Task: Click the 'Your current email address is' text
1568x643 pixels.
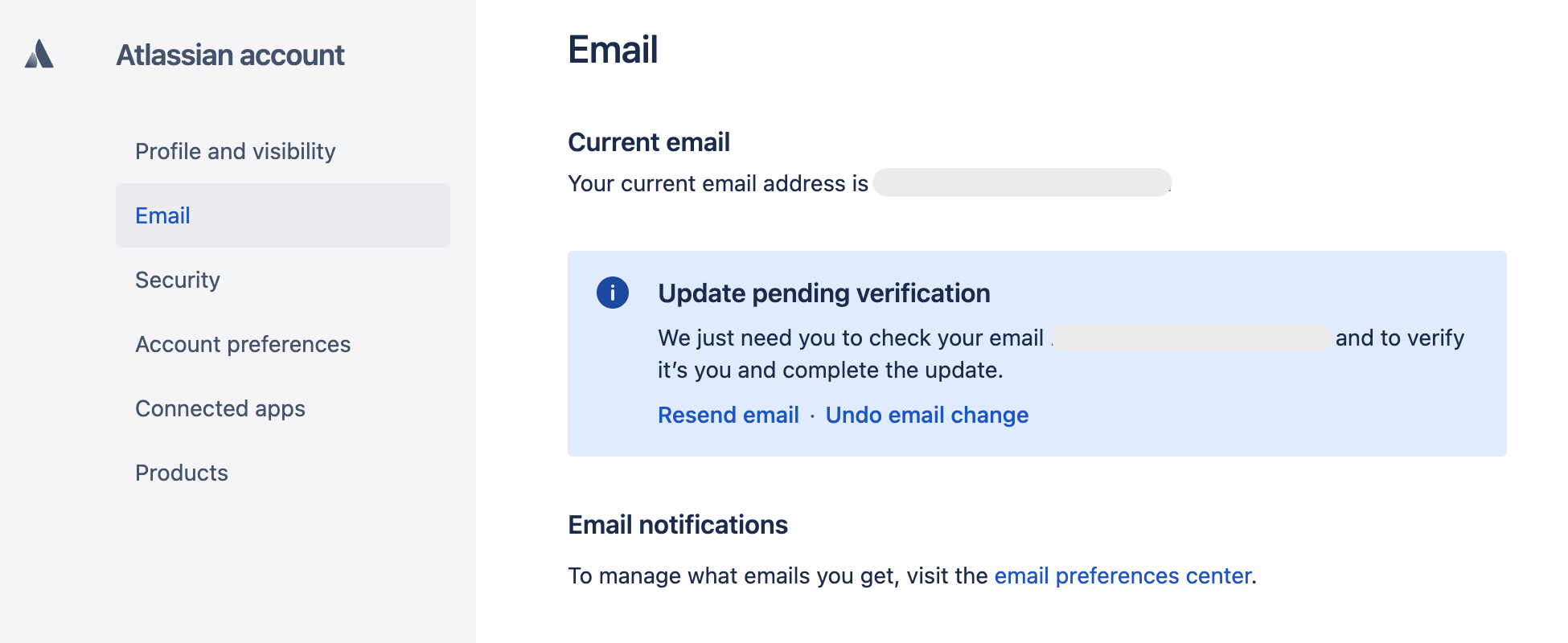Action: (x=717, y=183)
